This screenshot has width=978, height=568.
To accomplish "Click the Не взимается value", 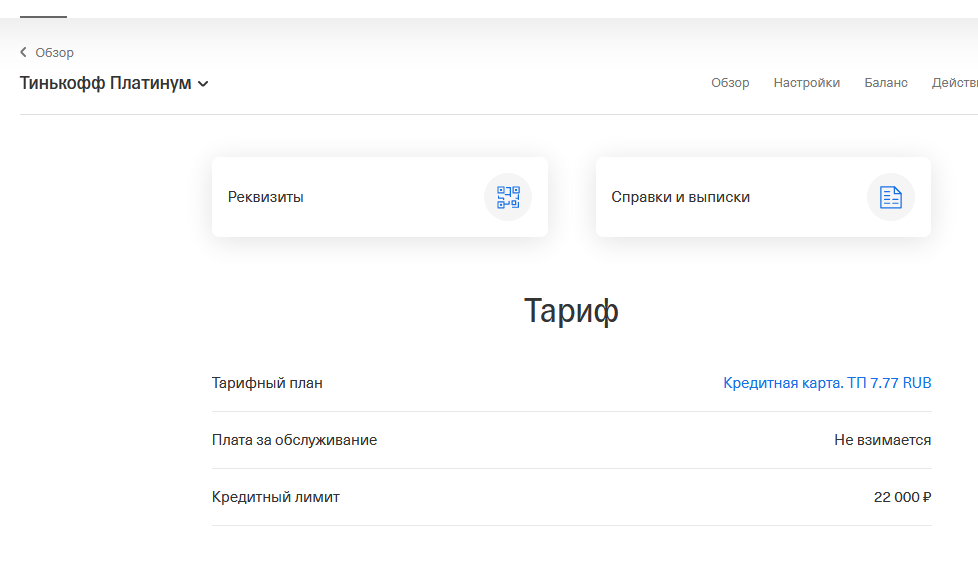I will (x=883, y=440).
